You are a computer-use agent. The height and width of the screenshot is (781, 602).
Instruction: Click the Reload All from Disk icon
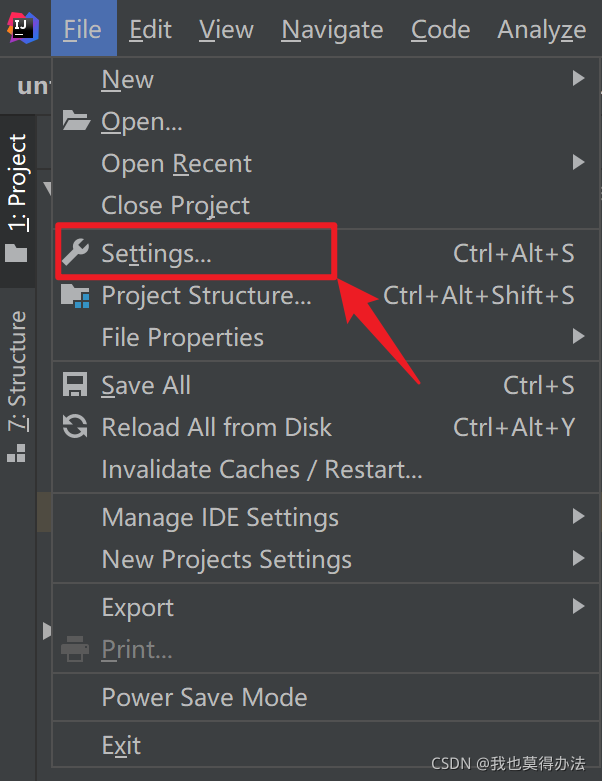[x=76, y=427]
